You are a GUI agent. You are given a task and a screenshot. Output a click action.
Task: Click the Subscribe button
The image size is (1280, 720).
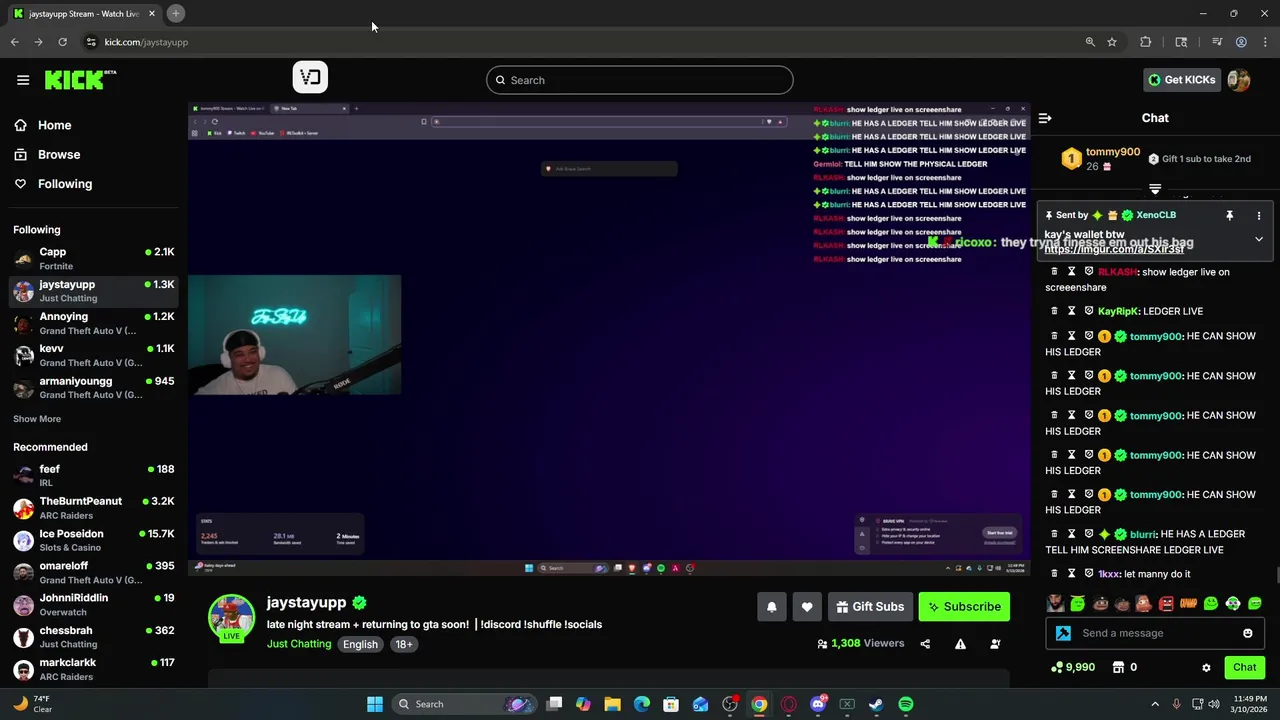pyautogui.click(x=964, y=607)
